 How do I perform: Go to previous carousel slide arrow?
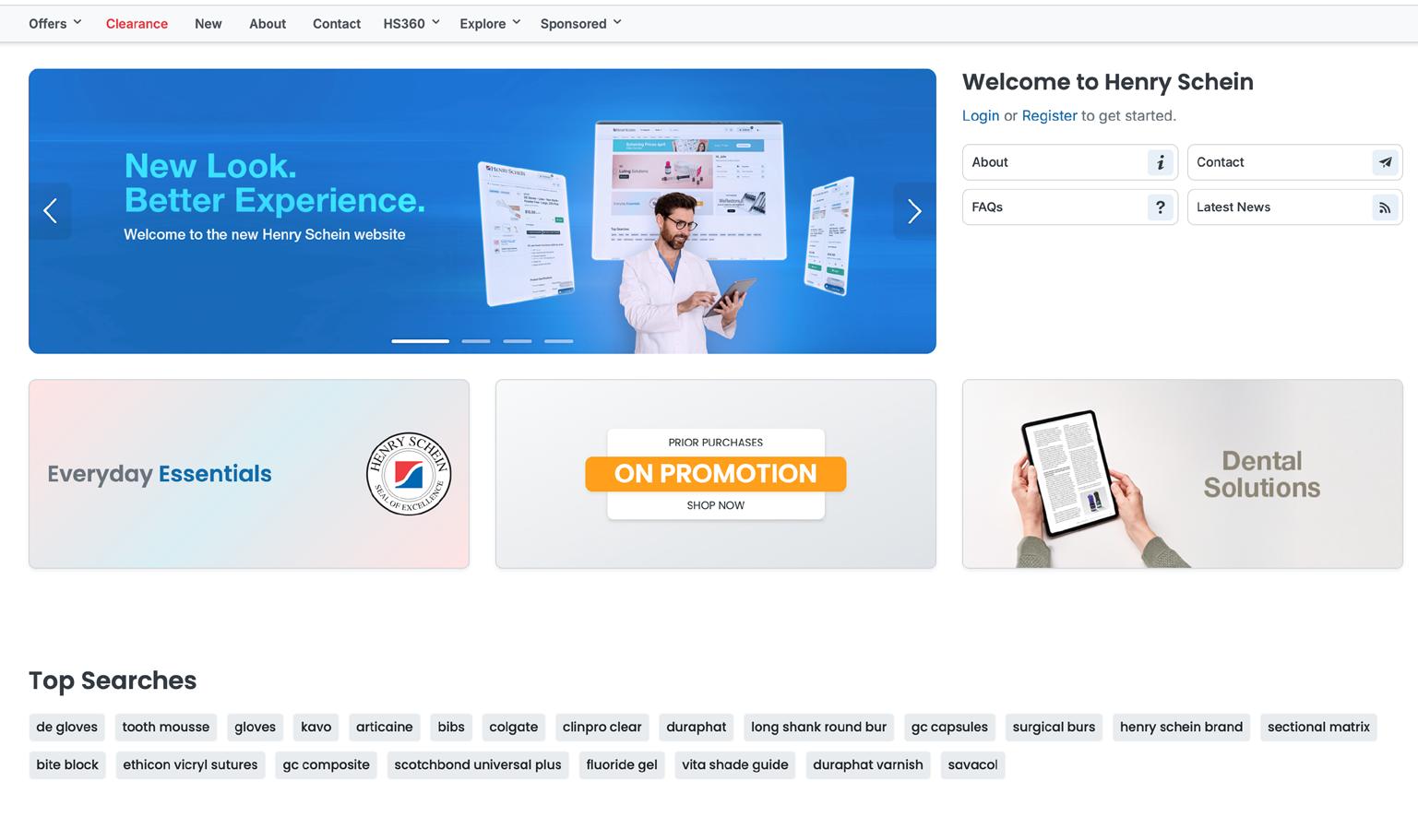(x=51, y=211)
